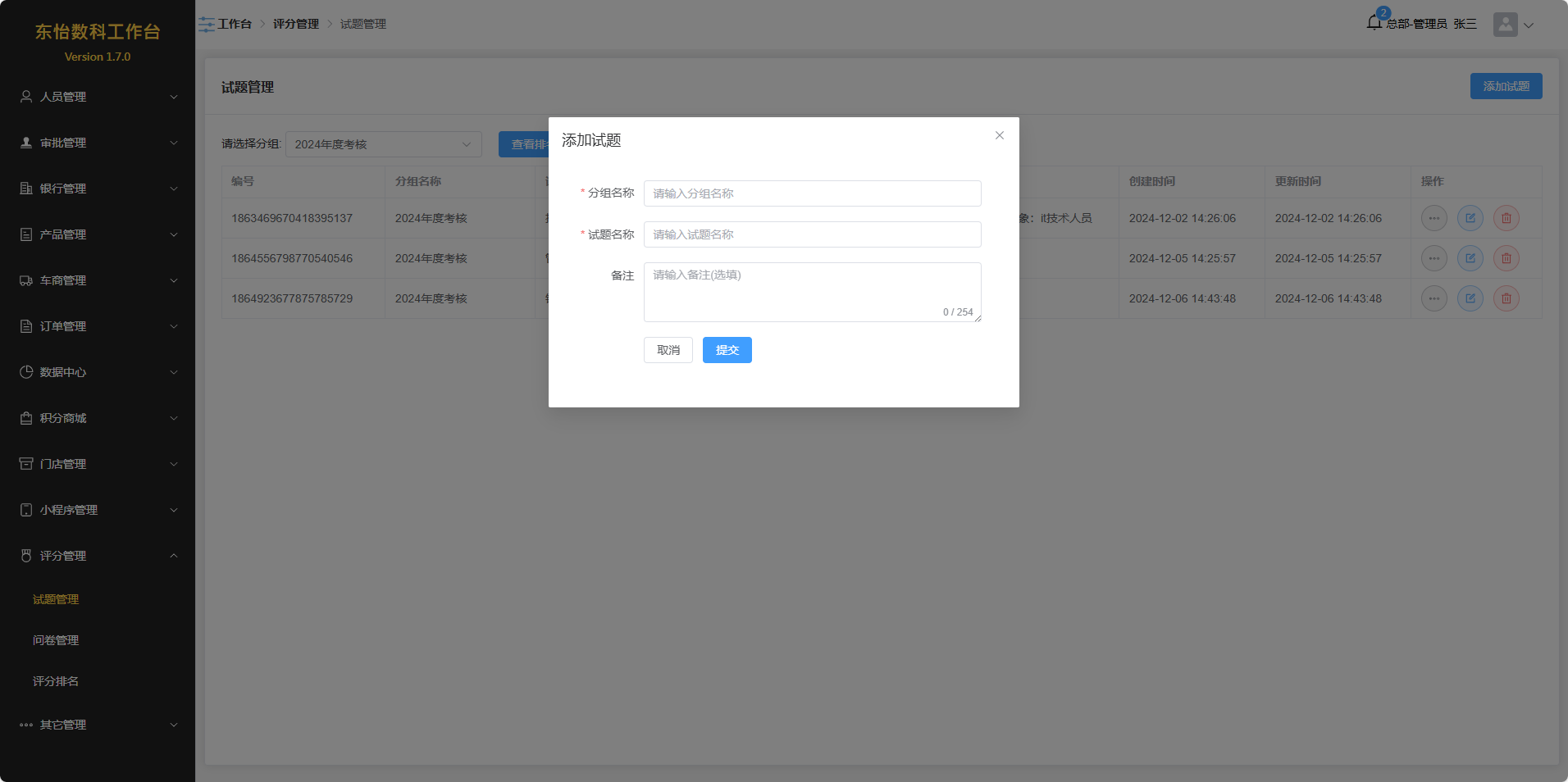The image size is (1568, 782).
Task: Collapse the 评分管理 sidebar menu
Action: coord(98,556)
